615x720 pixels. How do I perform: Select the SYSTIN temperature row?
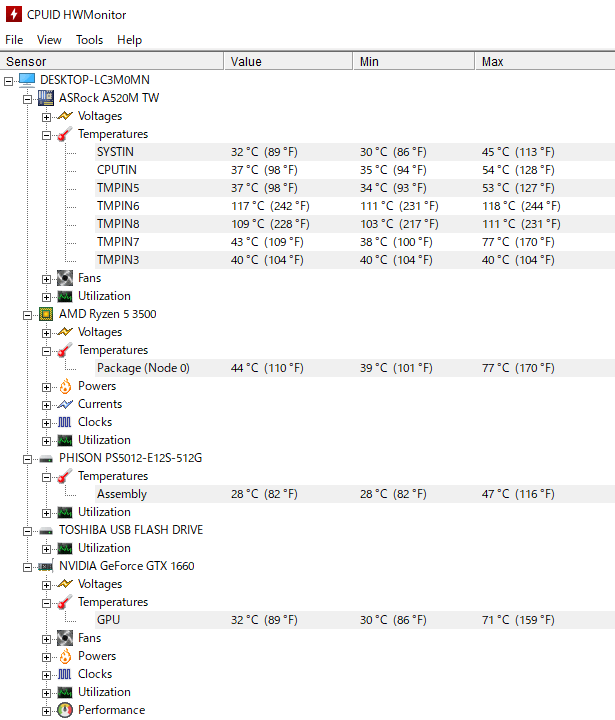355,152
